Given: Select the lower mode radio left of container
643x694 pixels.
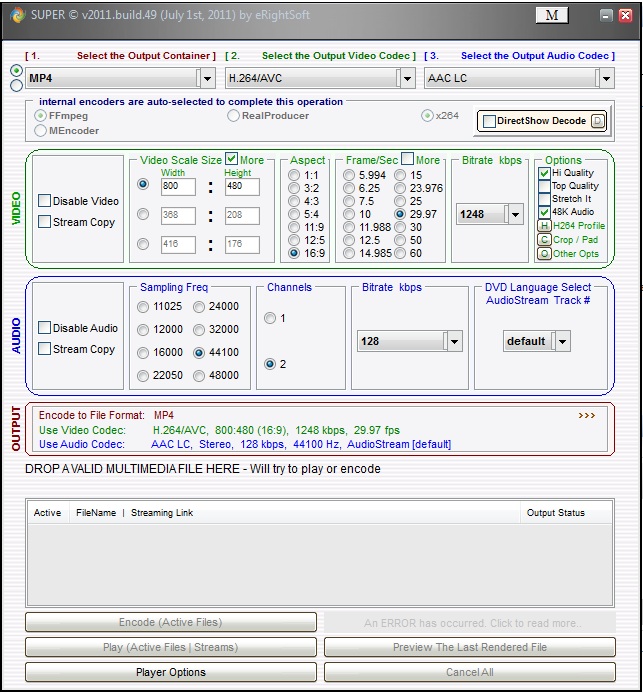Looking at the screenshot, I should [x=16, y=85].
